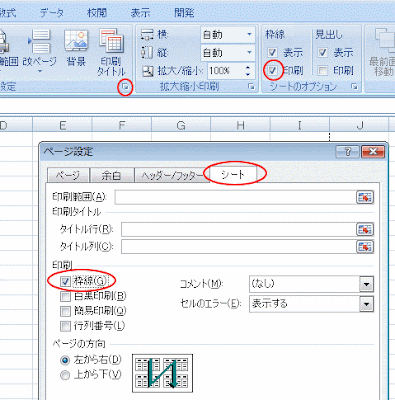Open the 拡大縮小印刷 group dialog launcher

pos(251,87)
